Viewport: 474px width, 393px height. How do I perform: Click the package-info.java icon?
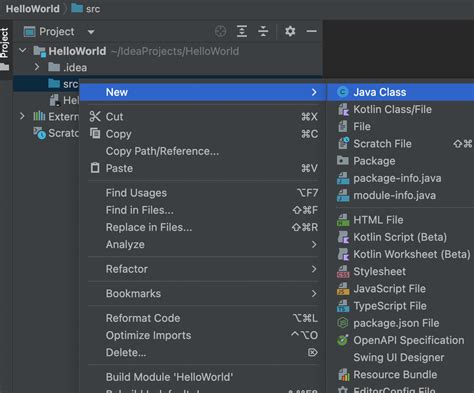(343, 178)
